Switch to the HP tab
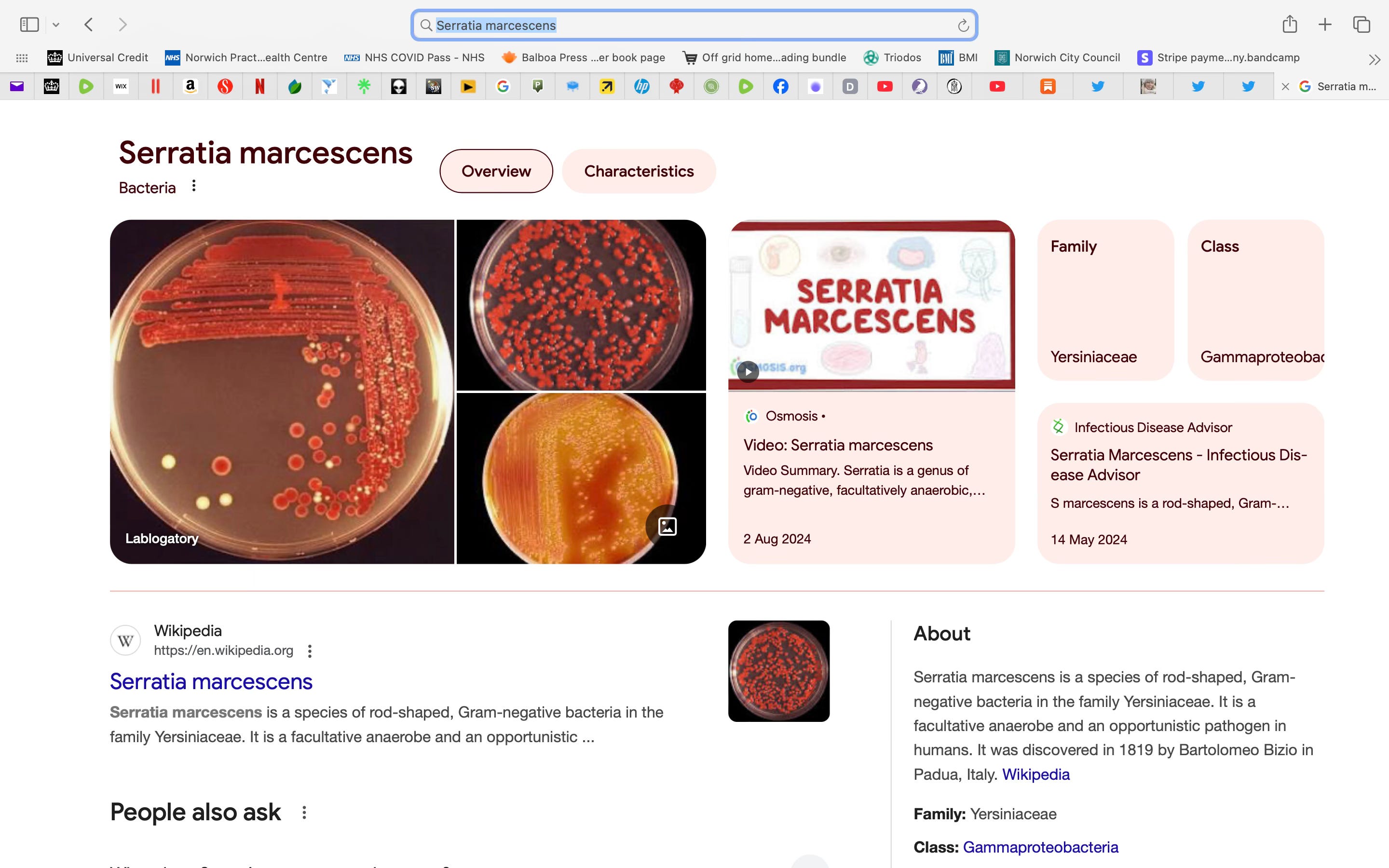 point(642,87)
